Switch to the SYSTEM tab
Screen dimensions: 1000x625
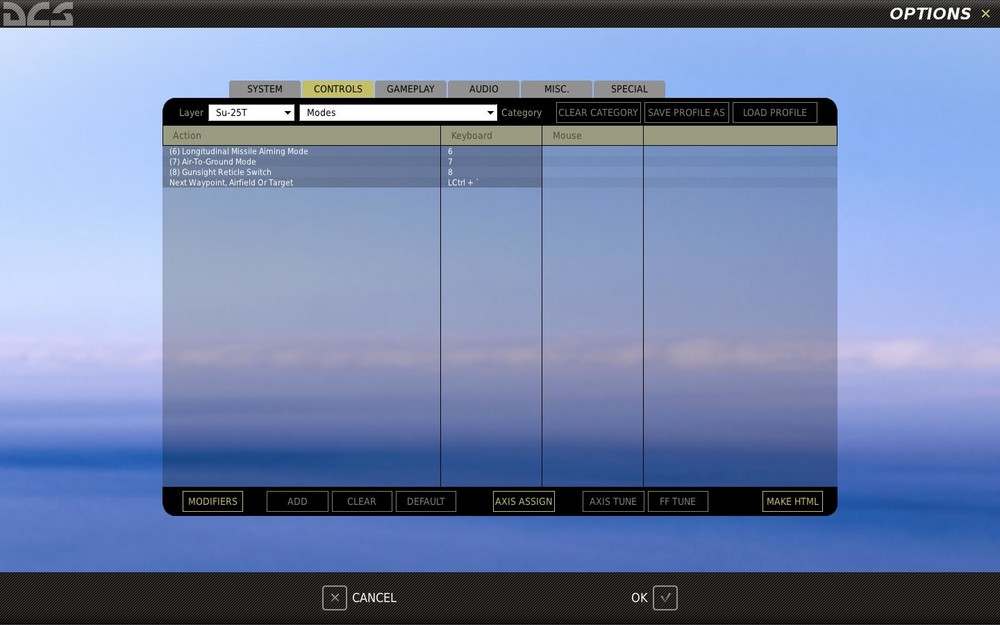pos(265,89)
